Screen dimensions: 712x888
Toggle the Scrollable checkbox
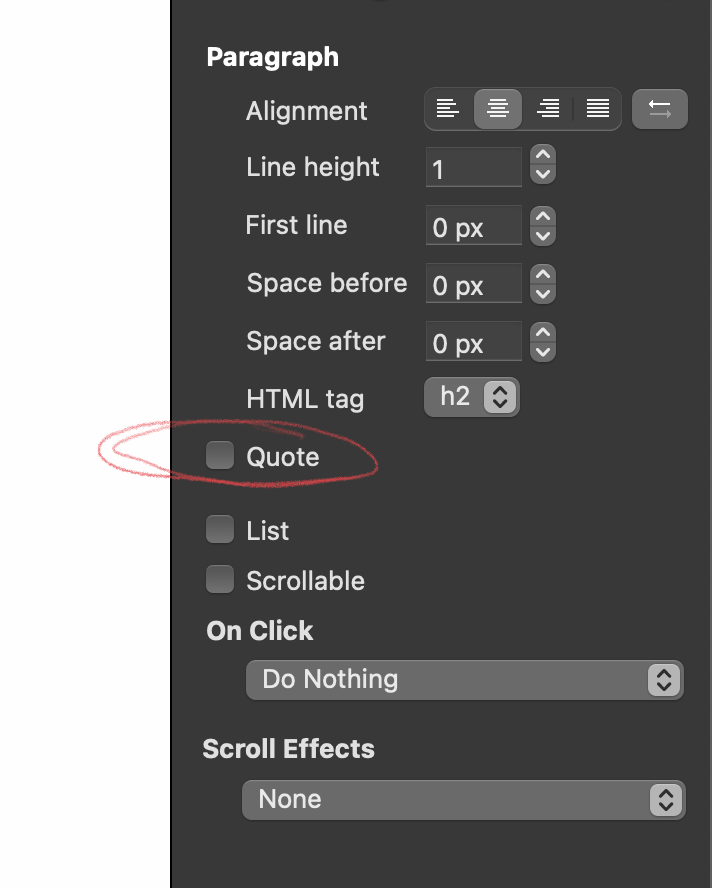coord(219,579)
